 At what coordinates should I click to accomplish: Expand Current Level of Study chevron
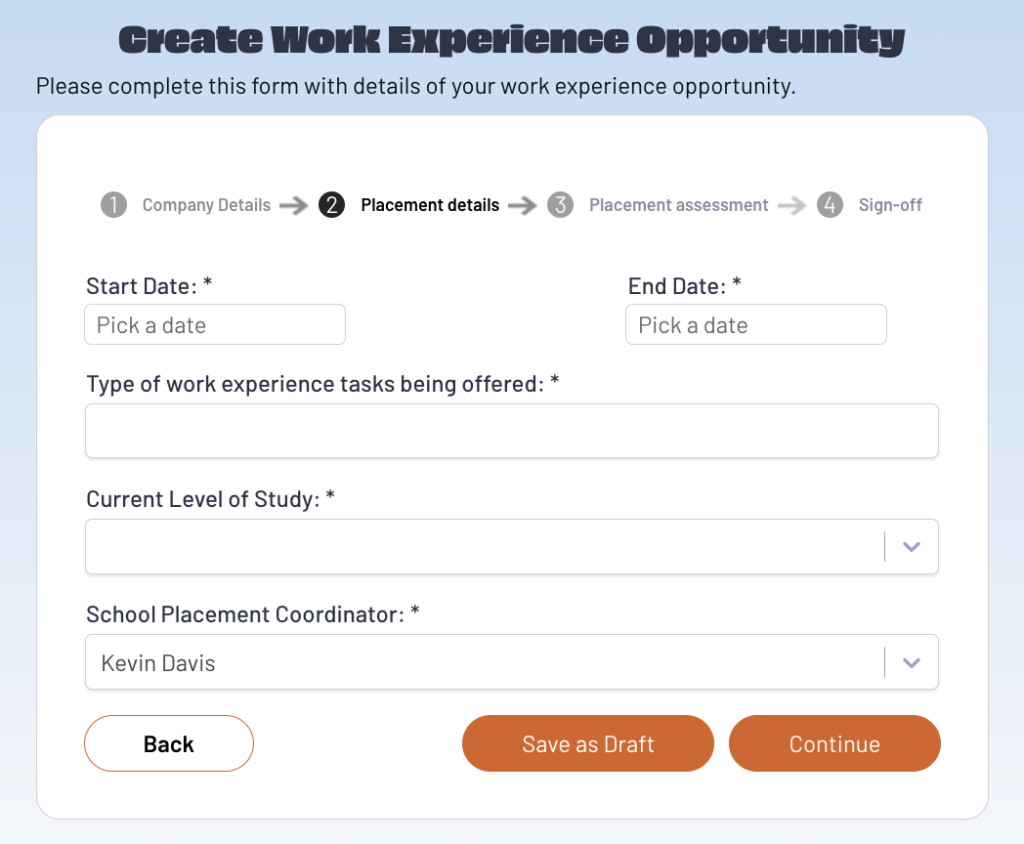tap(911, 547)
